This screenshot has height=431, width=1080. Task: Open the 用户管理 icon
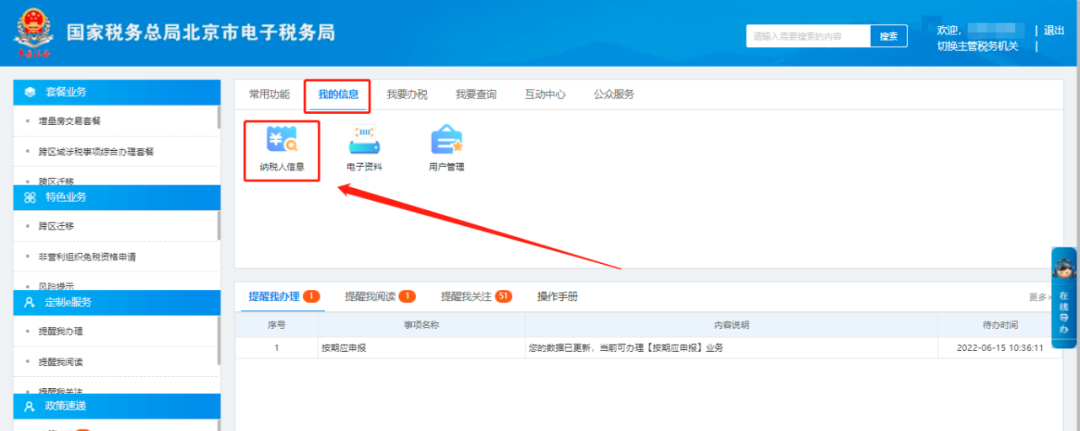click(x=446, y=149)
